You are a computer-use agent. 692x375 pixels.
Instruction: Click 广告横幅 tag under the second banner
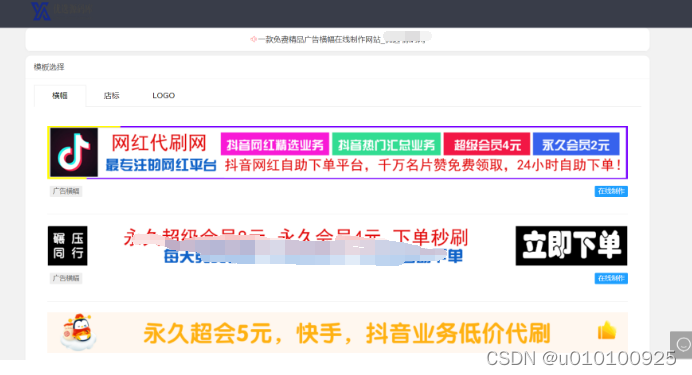click(x=66, y=278)
